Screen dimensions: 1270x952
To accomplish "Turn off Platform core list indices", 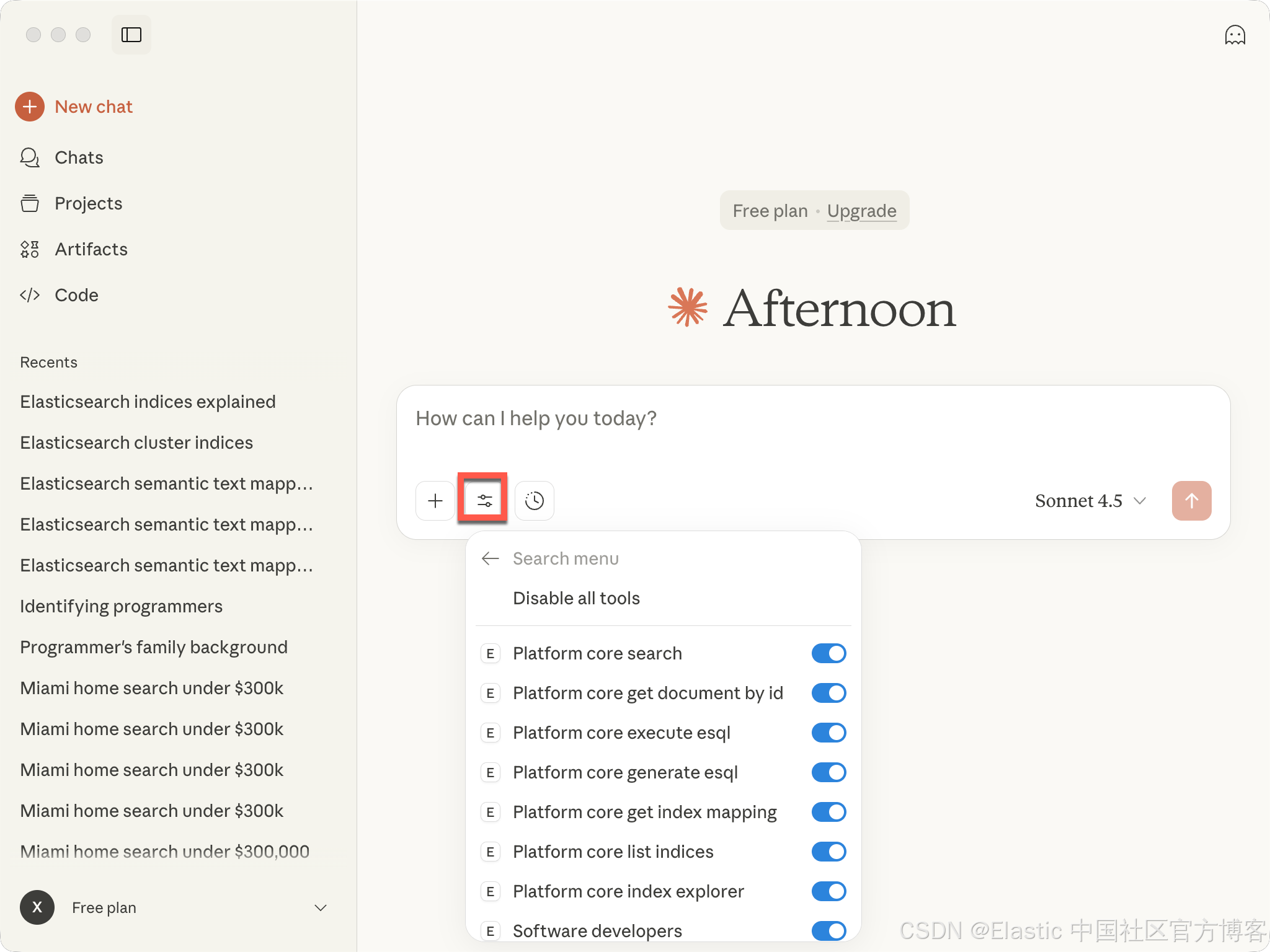I will pos(828,852).
